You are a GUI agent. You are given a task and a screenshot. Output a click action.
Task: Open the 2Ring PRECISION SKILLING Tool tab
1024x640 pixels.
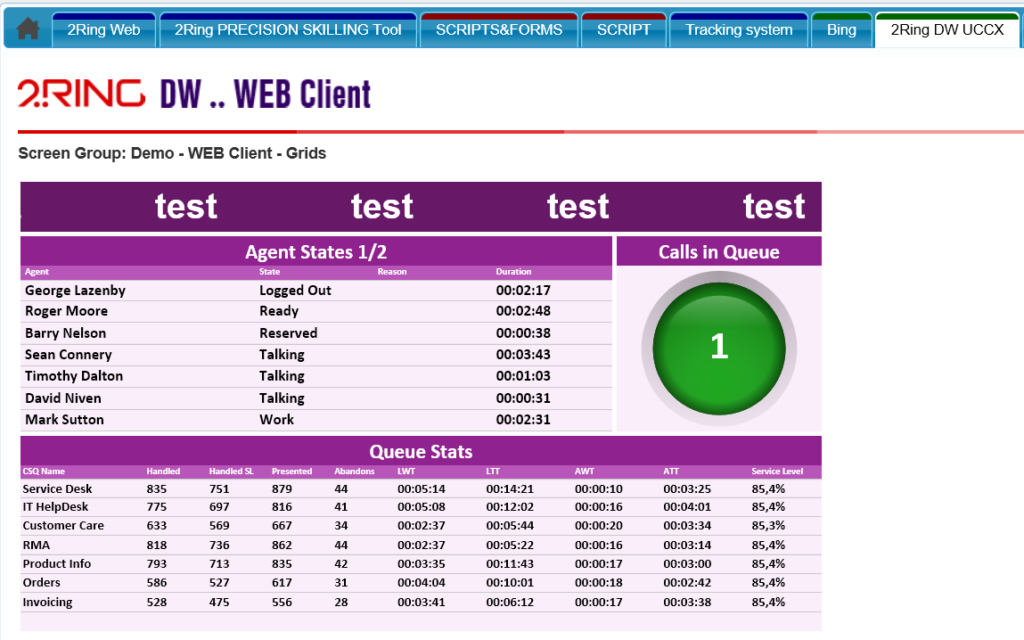coord(287,30)
